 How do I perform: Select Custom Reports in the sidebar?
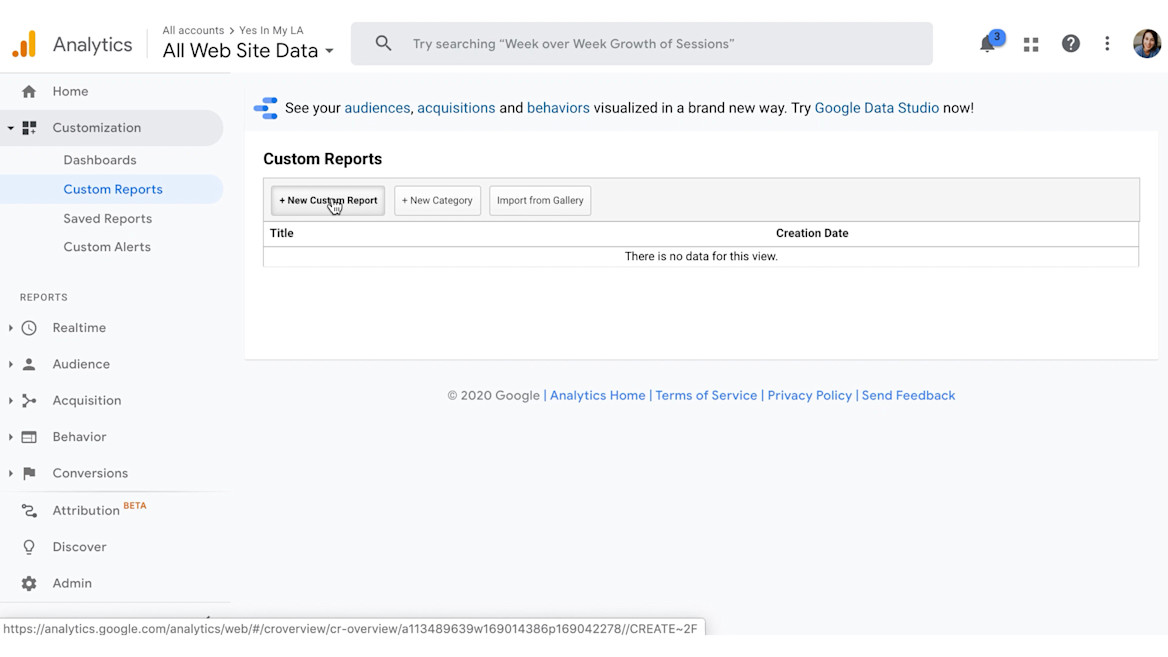tap(112, 189)
